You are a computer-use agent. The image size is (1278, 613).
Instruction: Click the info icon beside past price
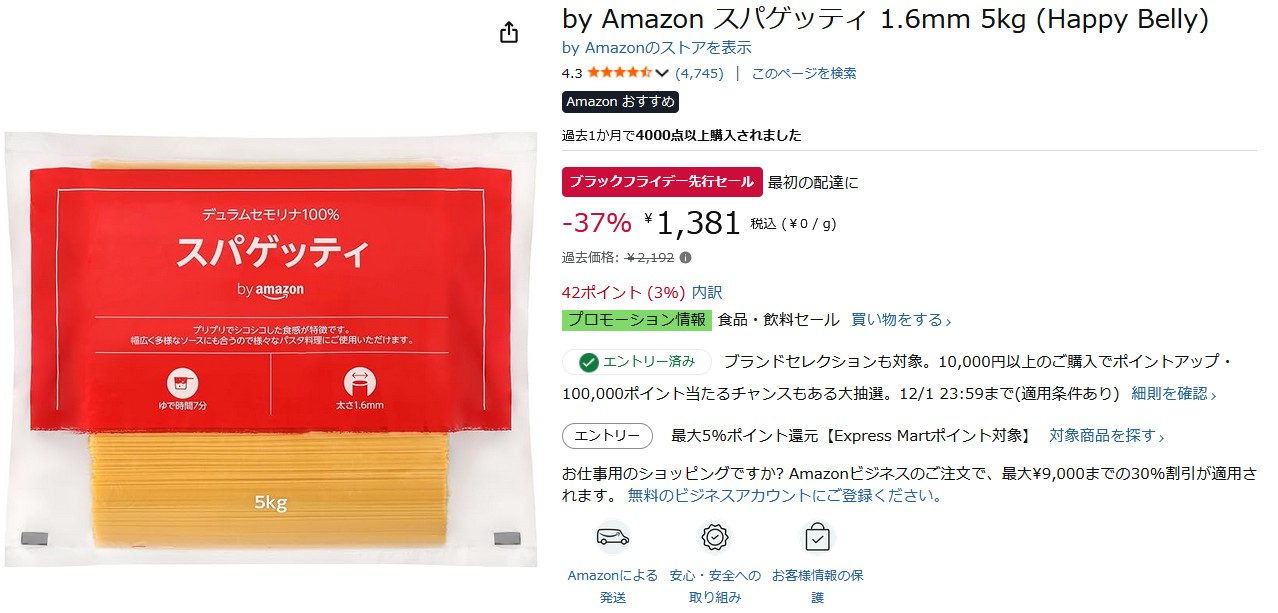[685, 257]
